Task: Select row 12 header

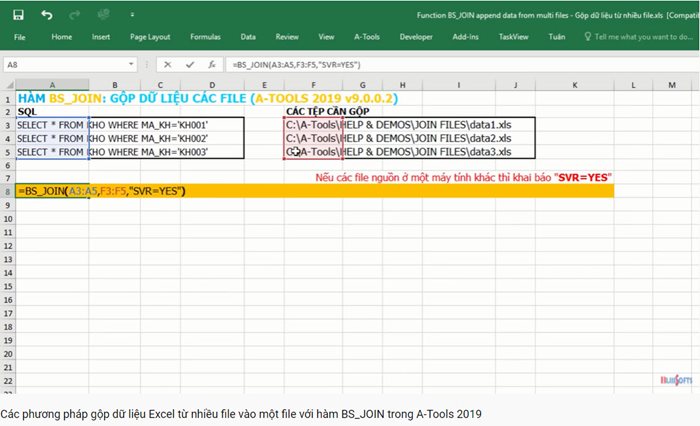Action: (x=8, y=246)
